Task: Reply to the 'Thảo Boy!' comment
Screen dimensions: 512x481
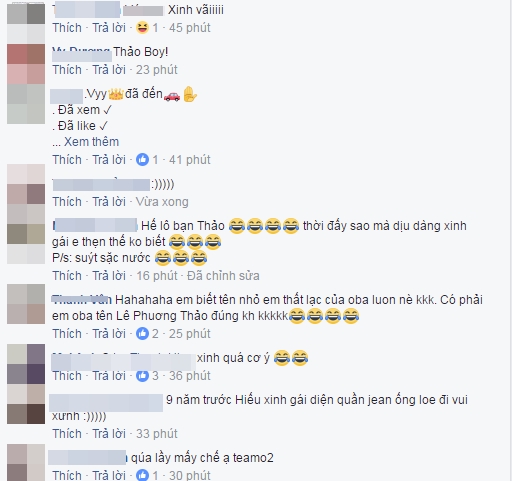Action: 109,70
